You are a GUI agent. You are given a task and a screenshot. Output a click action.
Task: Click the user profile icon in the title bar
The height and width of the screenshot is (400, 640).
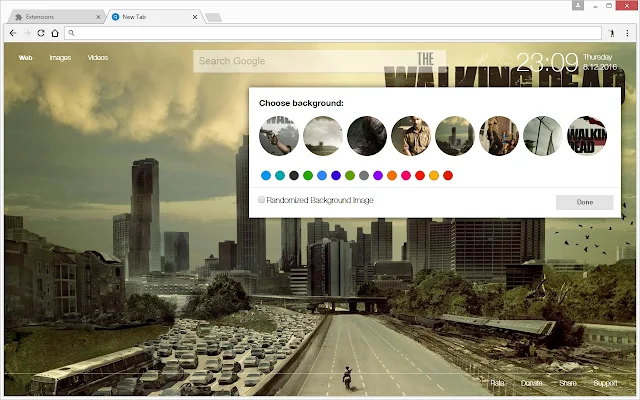point(578,5)
